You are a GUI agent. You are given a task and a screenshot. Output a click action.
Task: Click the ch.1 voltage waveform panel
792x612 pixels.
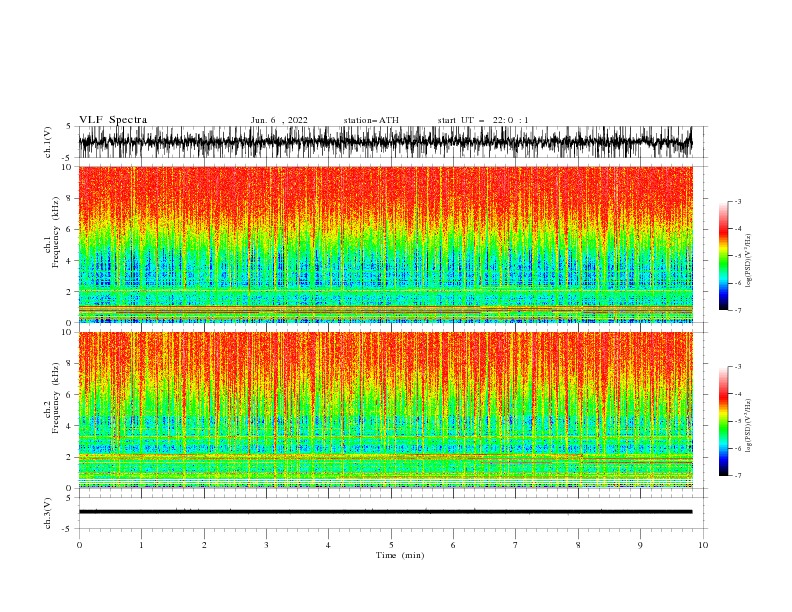(x=393, y=142)
